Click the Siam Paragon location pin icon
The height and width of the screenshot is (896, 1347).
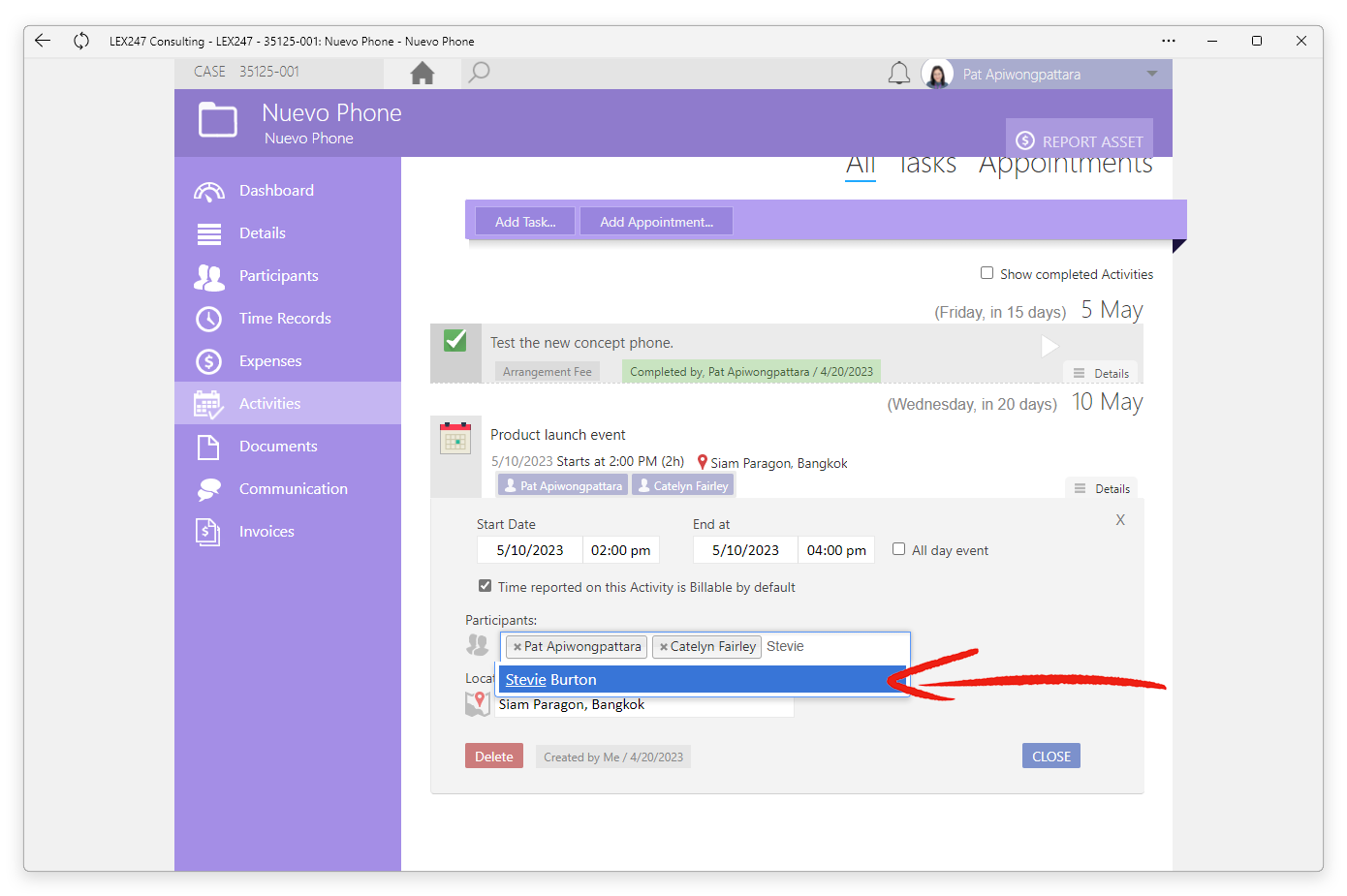pyautogui.click(x=703, y=462)
